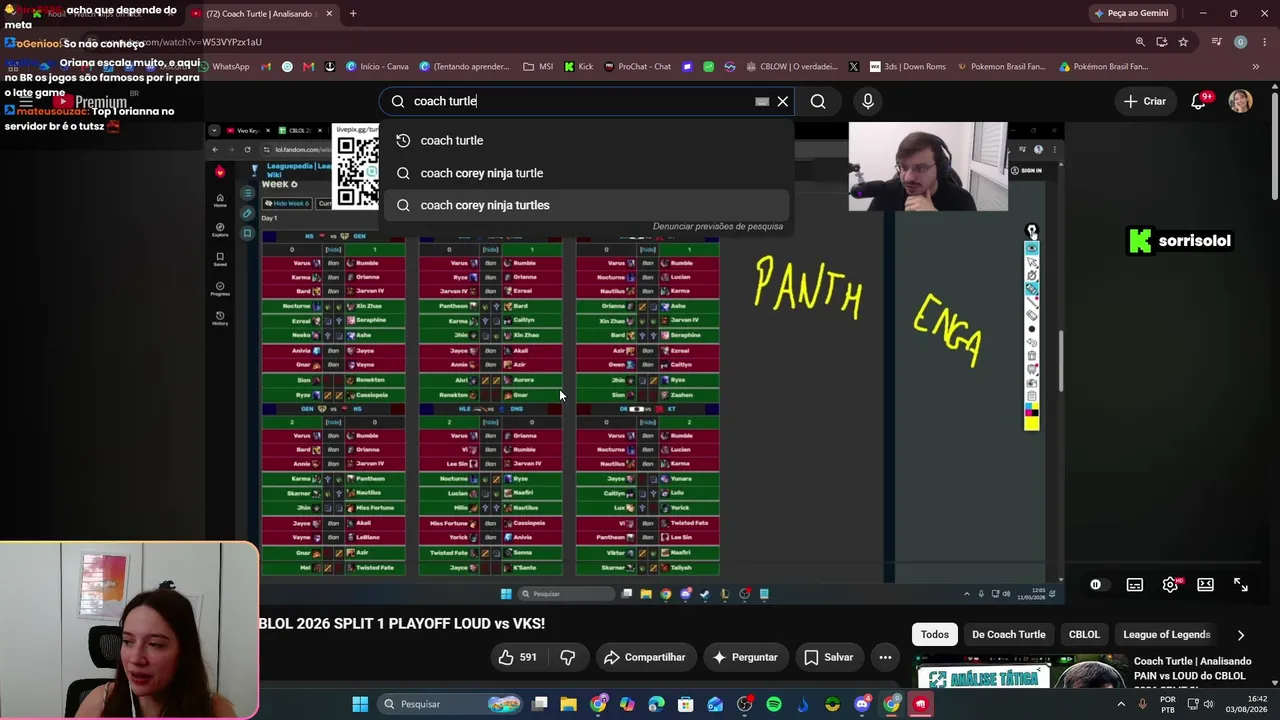Toggle subtitles in the video player

coord(1135,585)
